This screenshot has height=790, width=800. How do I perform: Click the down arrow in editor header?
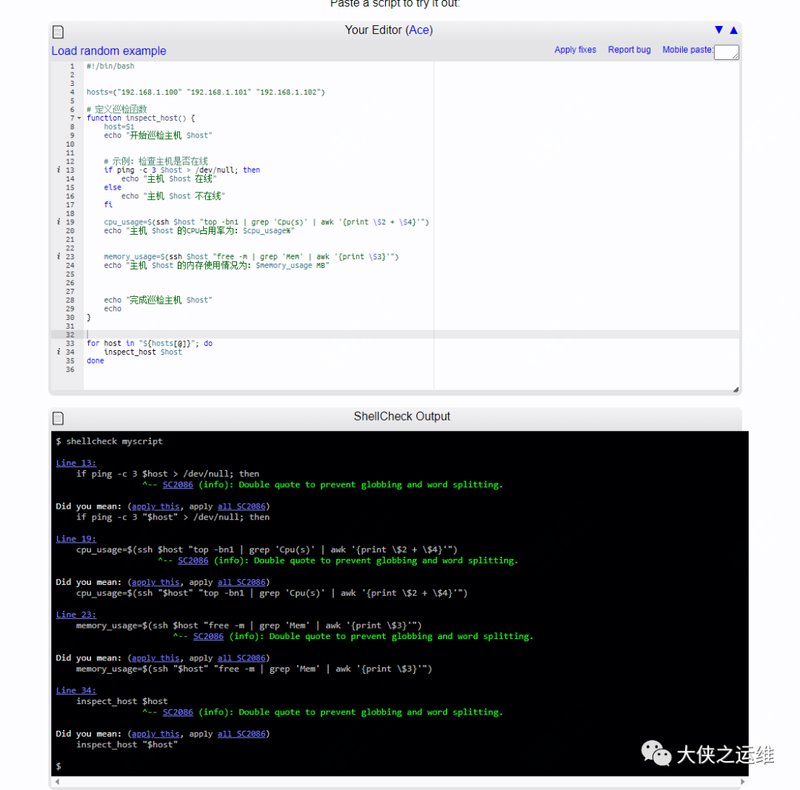click(719, 30)
